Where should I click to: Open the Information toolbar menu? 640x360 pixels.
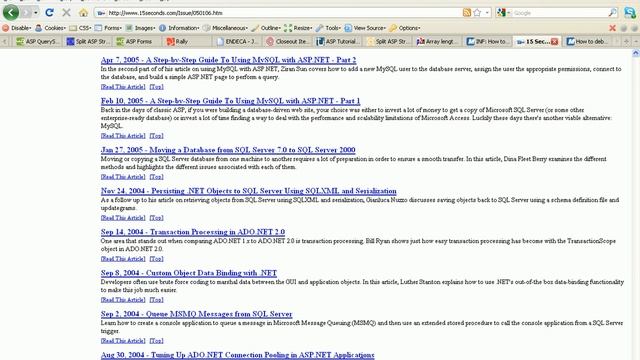[179, 28]
